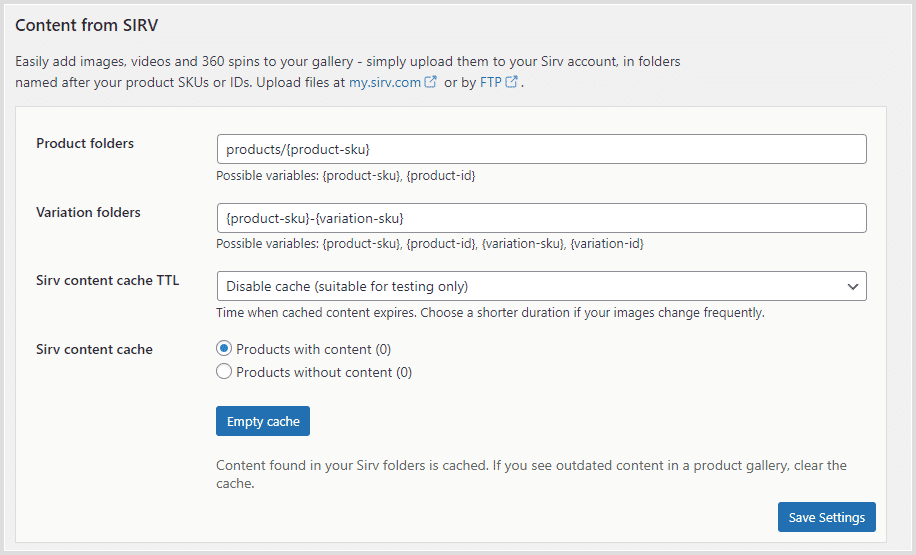Click the Sirv content cache TTL label
Viewport: 916px width, 555px height.
[x=107, y=280]
